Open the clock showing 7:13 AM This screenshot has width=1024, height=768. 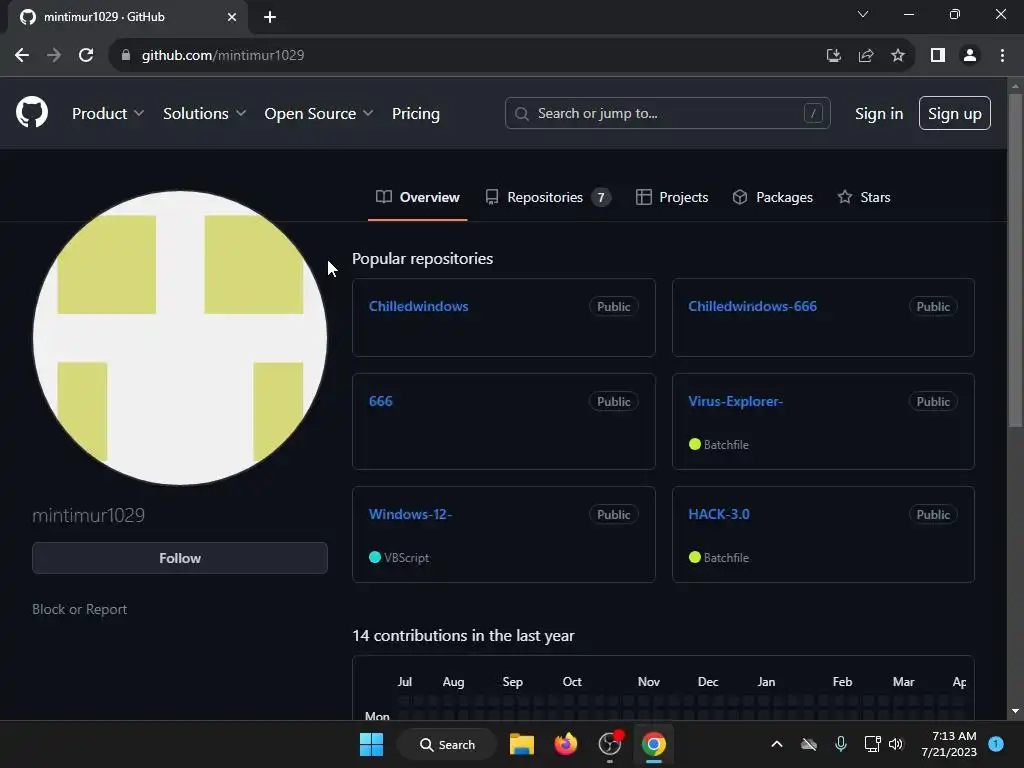949,744
